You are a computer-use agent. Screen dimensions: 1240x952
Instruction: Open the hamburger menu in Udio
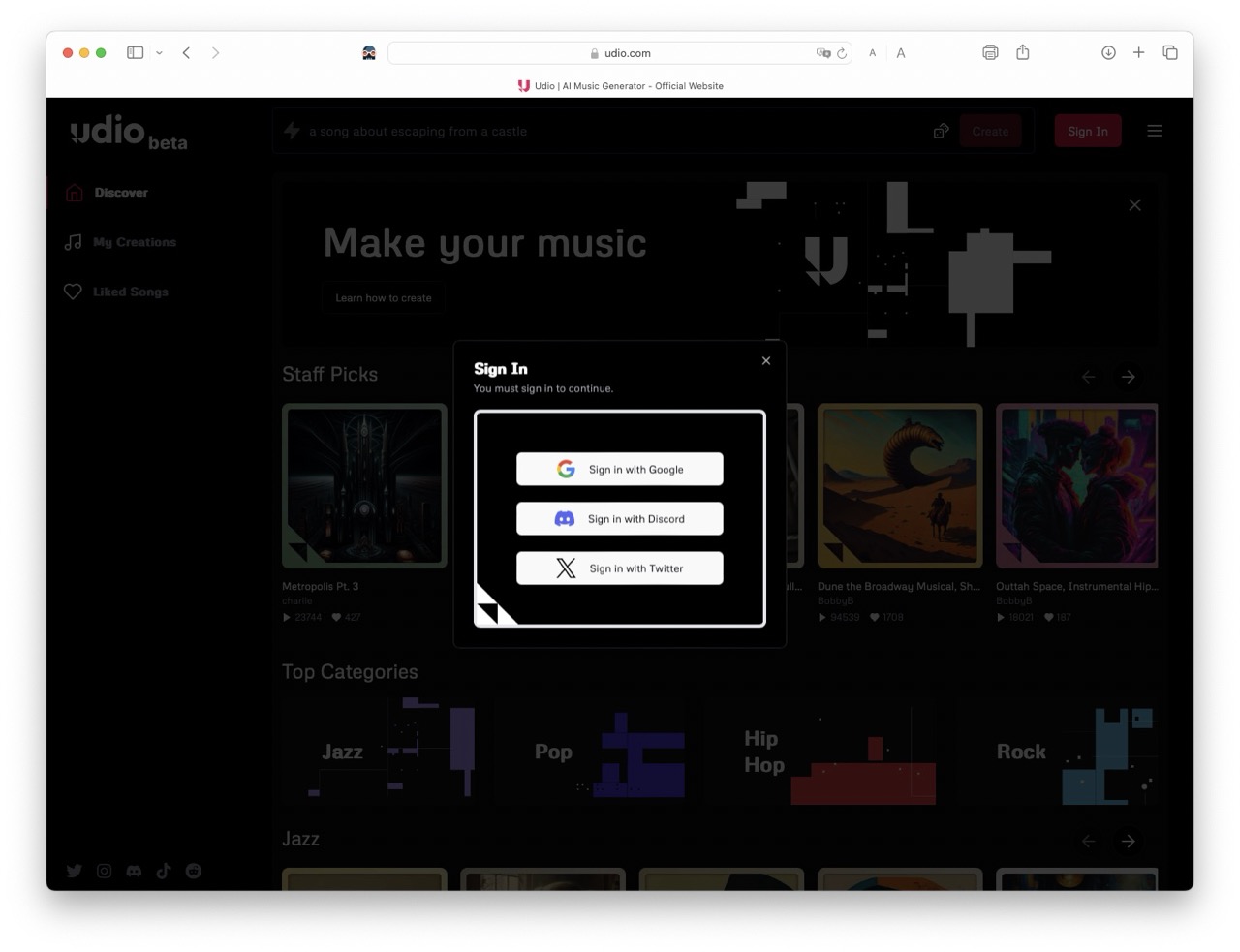coord(1155,132)
